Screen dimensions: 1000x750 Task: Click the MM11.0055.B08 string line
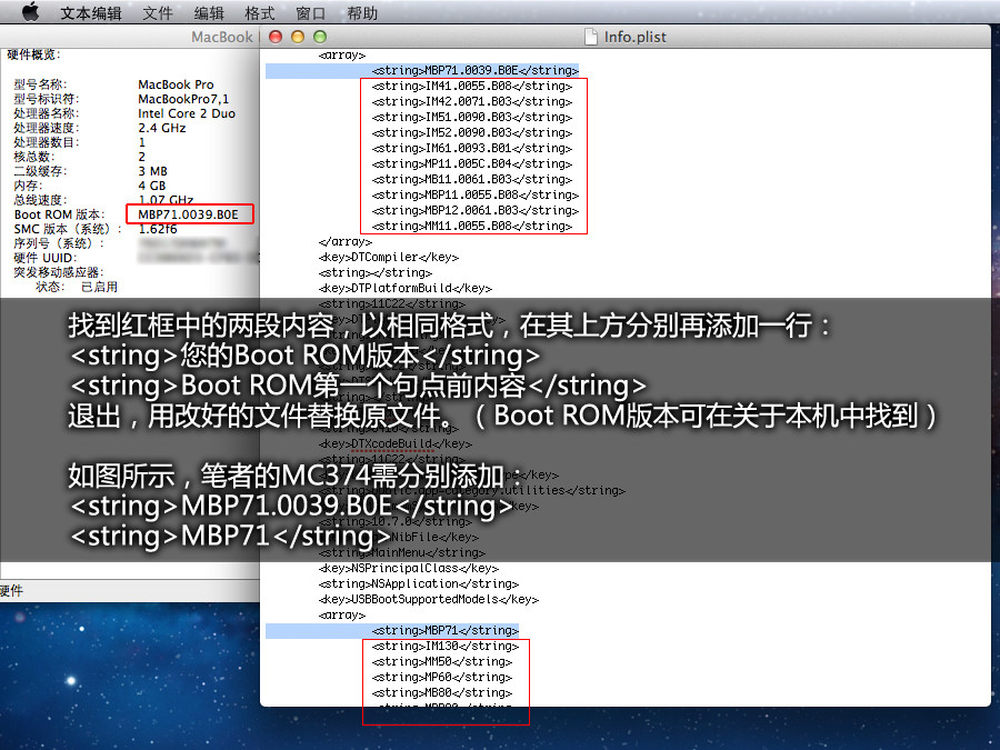point(472,226)
